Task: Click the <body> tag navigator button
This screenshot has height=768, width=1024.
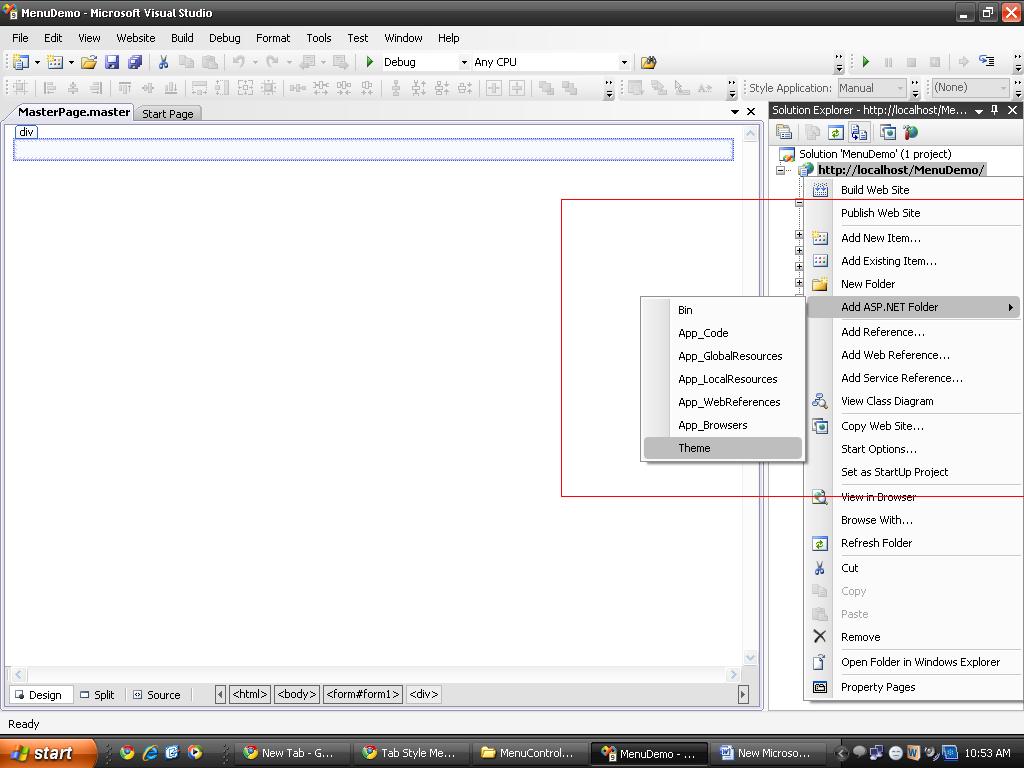Action: coord(297,694)
